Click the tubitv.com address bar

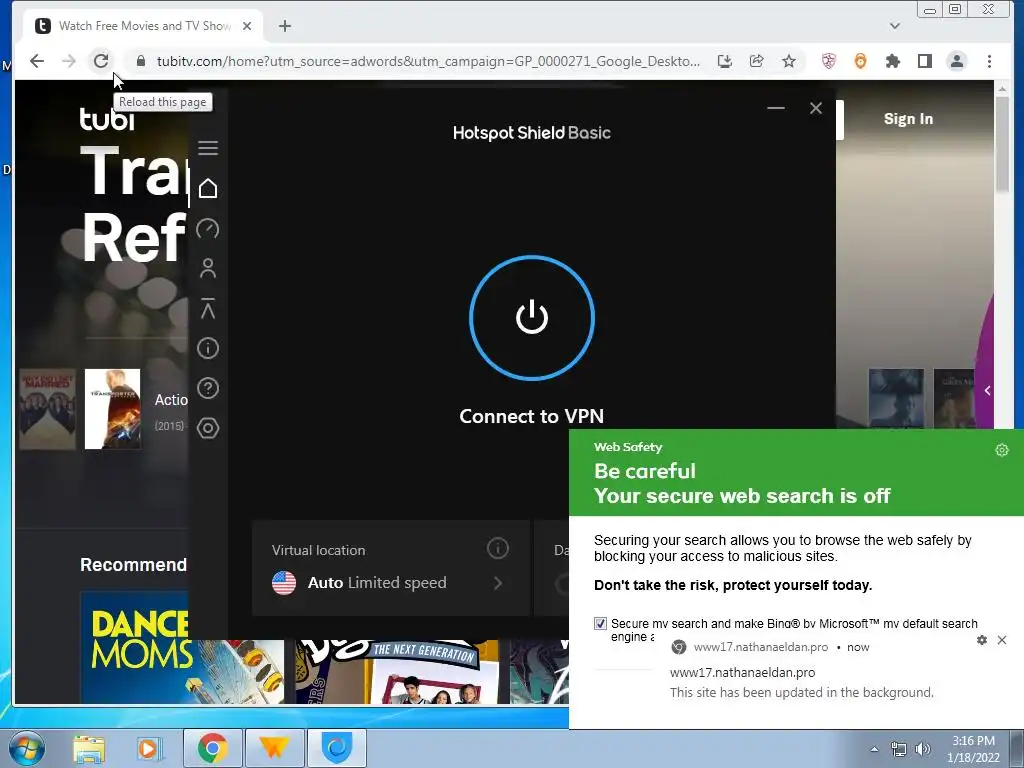click(428, 61)
